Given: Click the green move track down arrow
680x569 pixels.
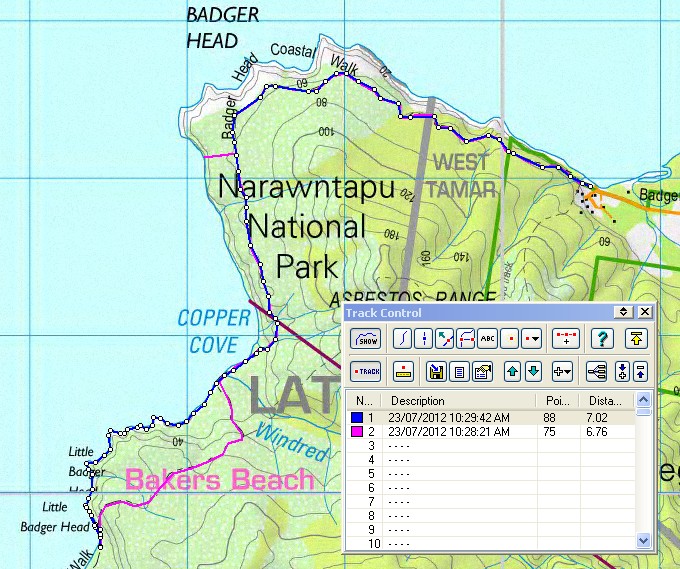Looking at the screenshot, I should [x=533, y=371].
